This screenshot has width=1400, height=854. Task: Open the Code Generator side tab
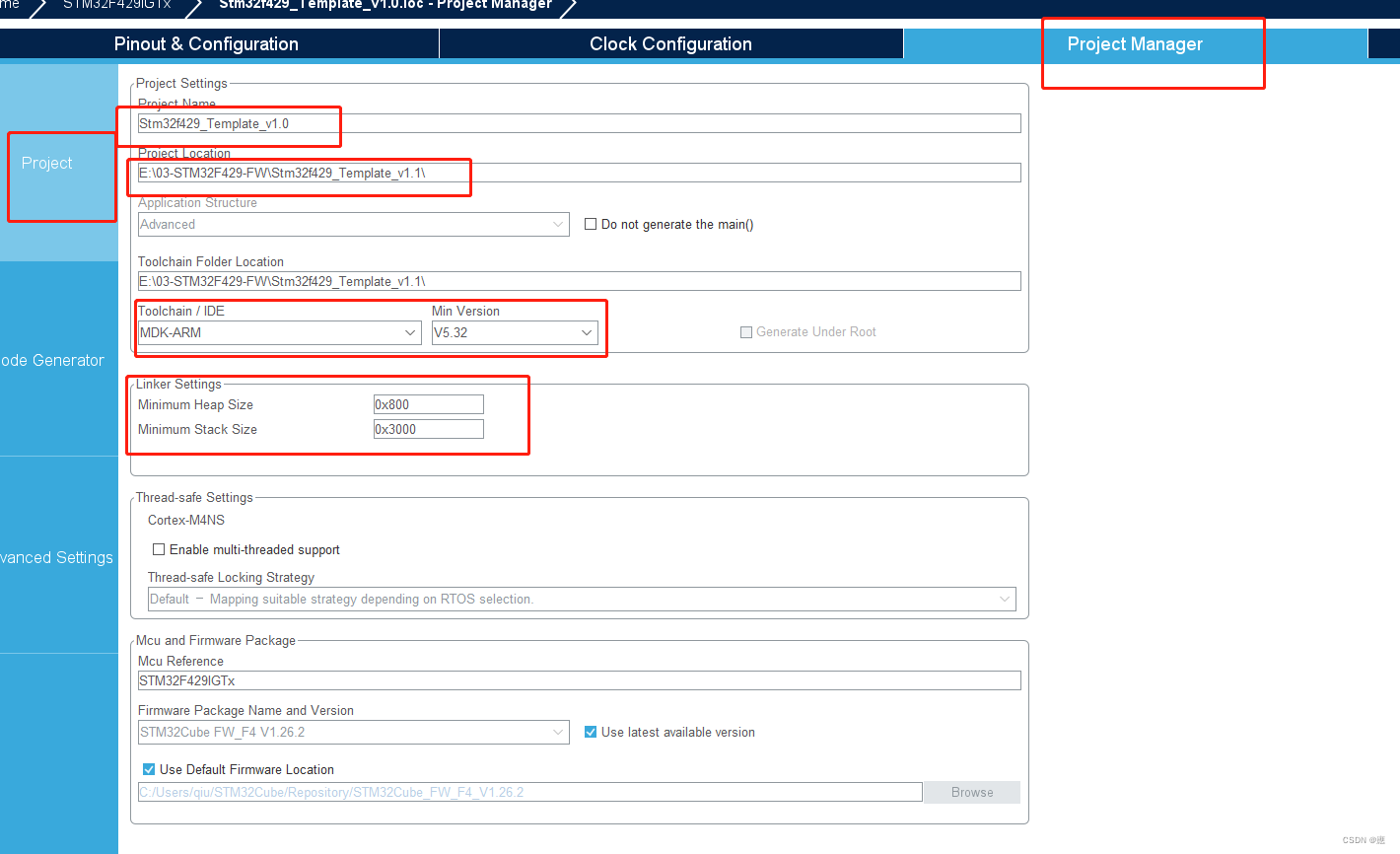58,360
